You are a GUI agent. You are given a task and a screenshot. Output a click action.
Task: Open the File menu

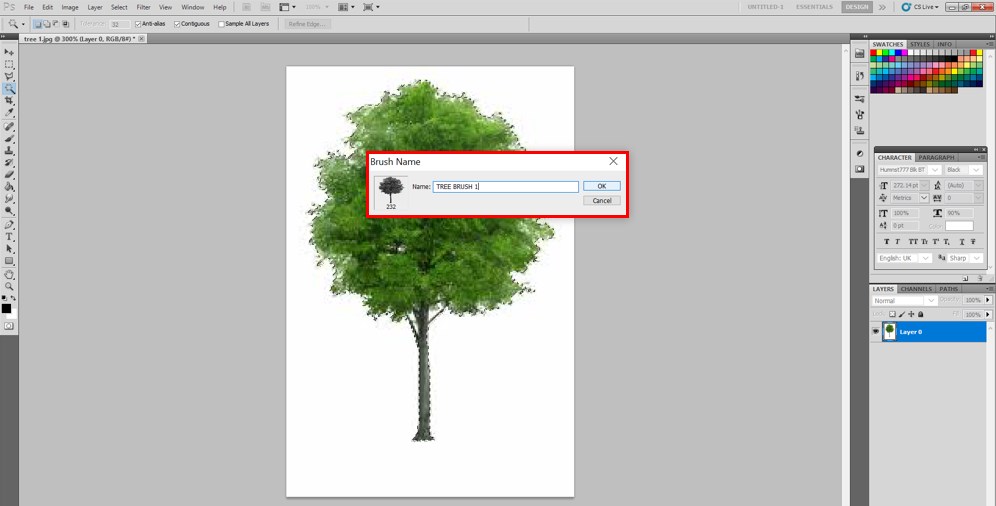click(29, 8)
